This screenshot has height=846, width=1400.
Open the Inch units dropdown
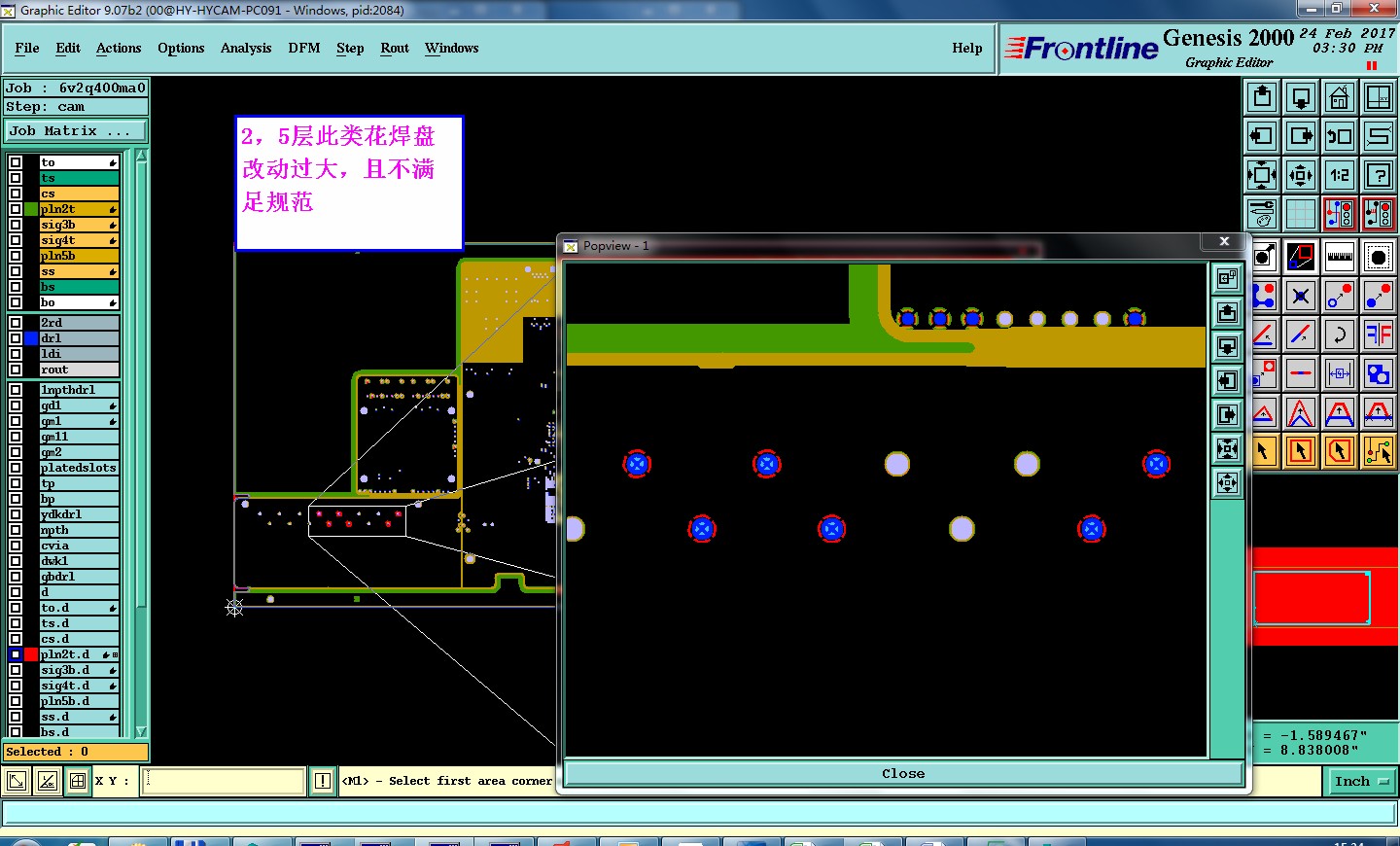[x=1361, y=781]
